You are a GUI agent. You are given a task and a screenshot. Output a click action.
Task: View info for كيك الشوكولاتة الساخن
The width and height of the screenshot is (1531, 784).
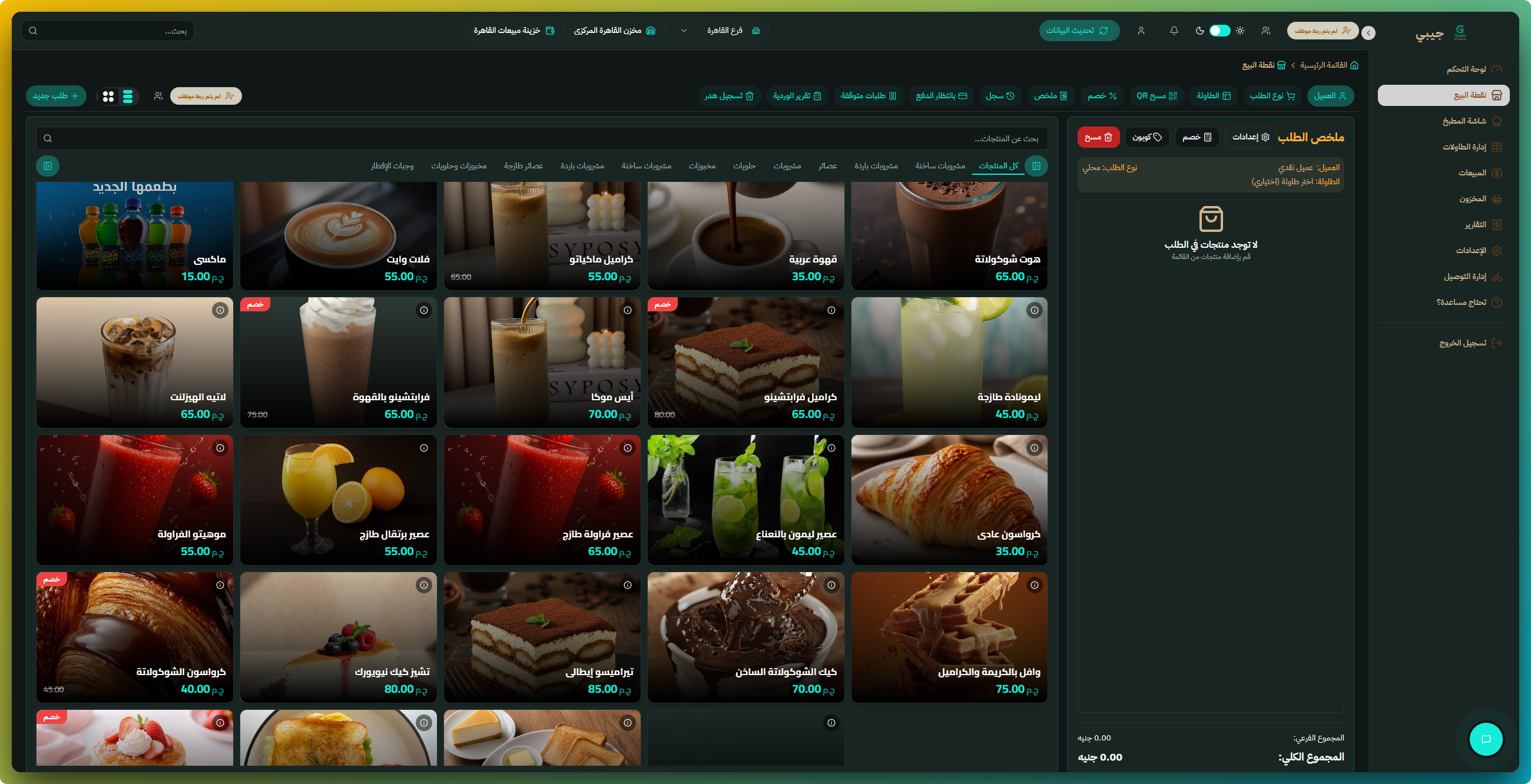point(831,585)
